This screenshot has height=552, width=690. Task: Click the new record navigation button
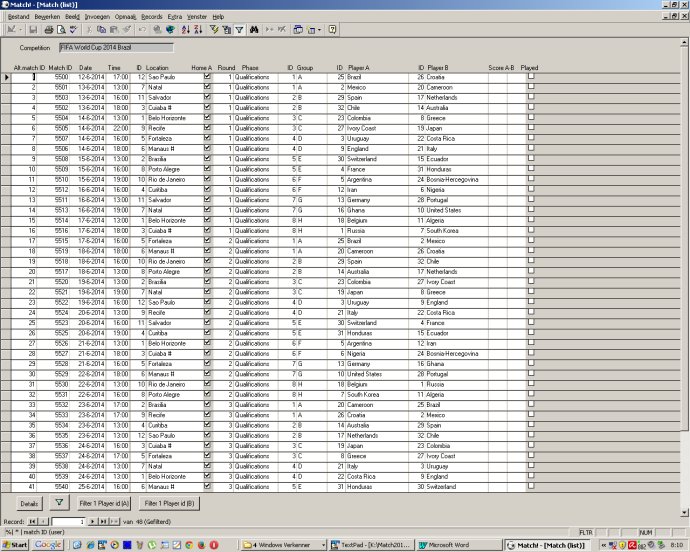point(114,522)
